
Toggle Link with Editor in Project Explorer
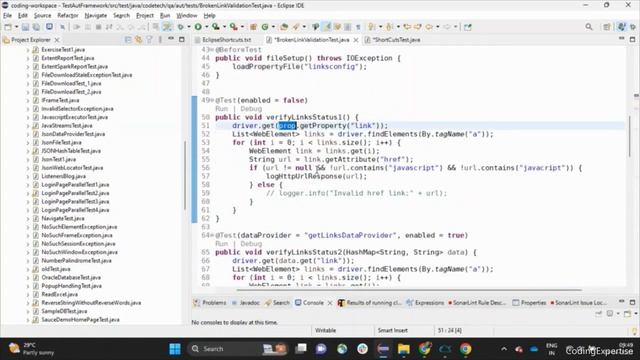(139, 40)
